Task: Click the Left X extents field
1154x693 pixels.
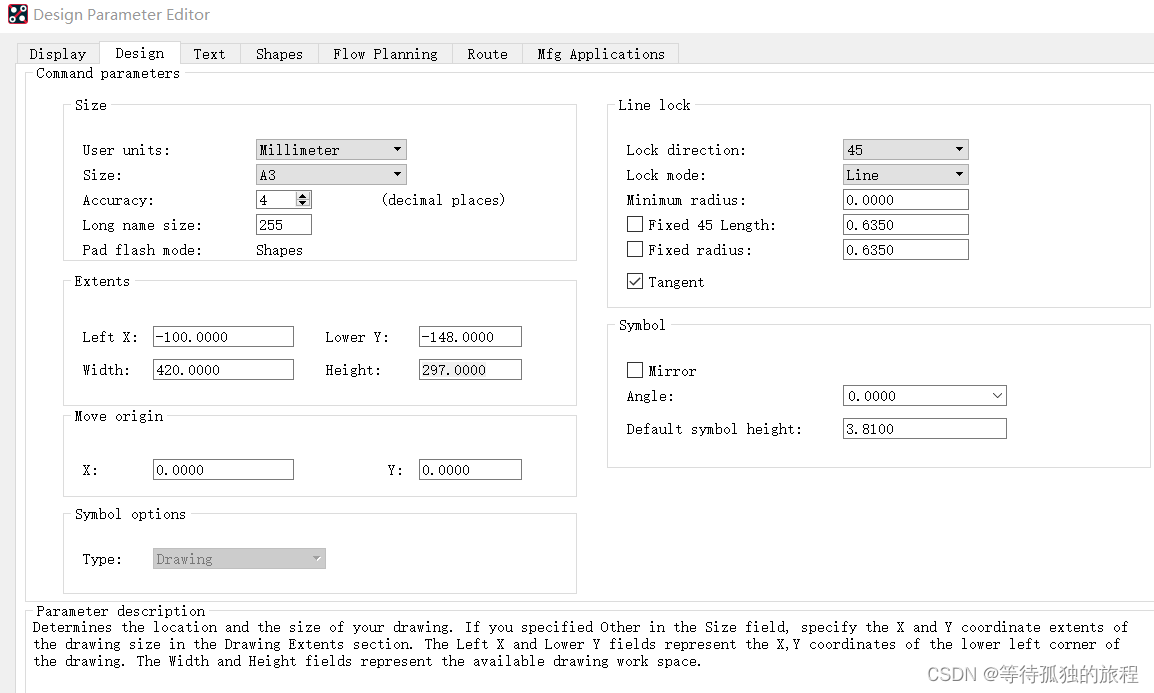Action: [x=223, y=337]
